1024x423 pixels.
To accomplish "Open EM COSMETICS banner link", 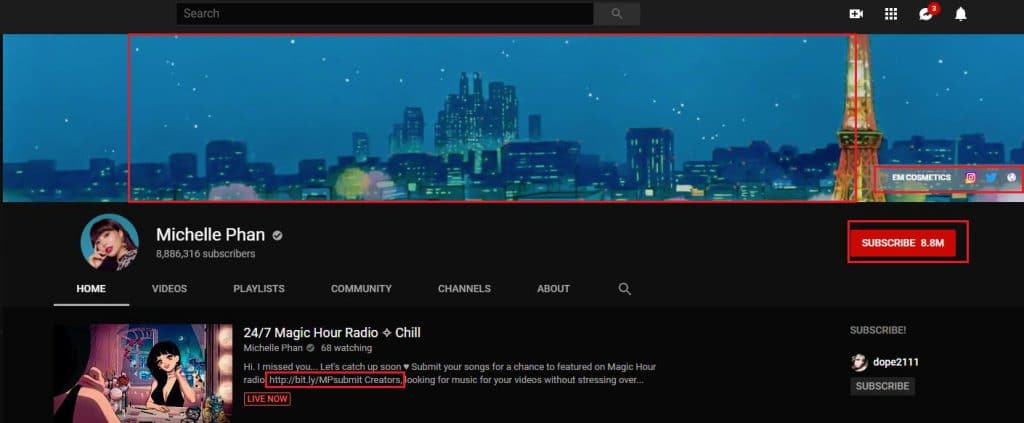I will (x=921, y=178).
